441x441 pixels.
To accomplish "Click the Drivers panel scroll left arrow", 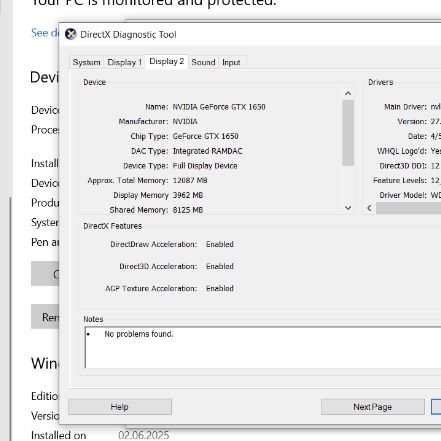I will tap(369, 208).
